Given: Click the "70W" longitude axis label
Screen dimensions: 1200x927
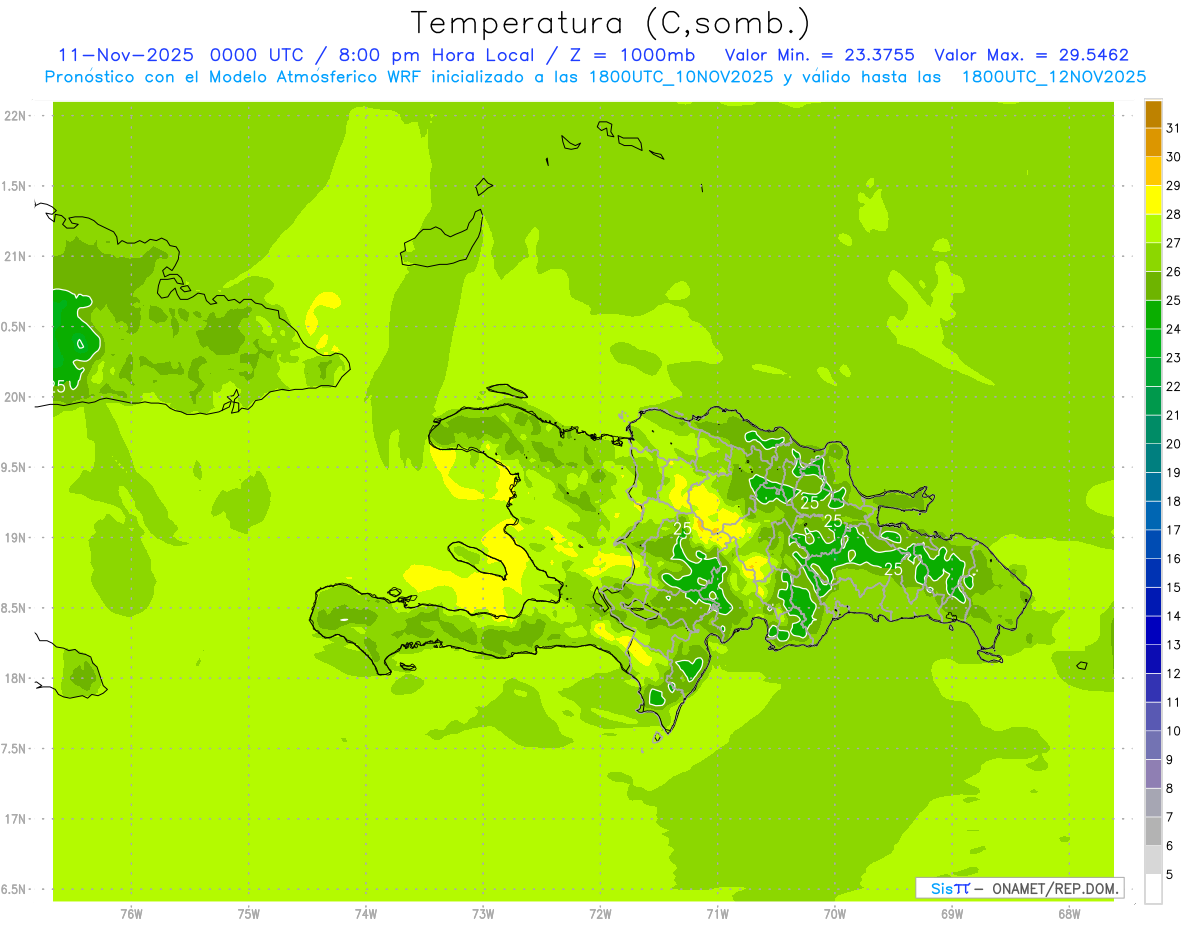Looking at the screenshot, I should pyautogui.click(x=835, y=913).
